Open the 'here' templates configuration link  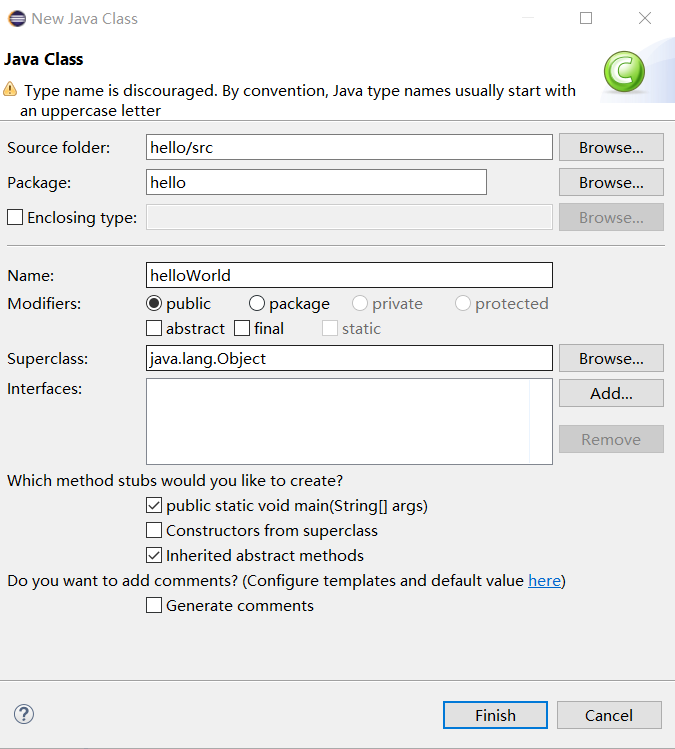coord(544,580)
